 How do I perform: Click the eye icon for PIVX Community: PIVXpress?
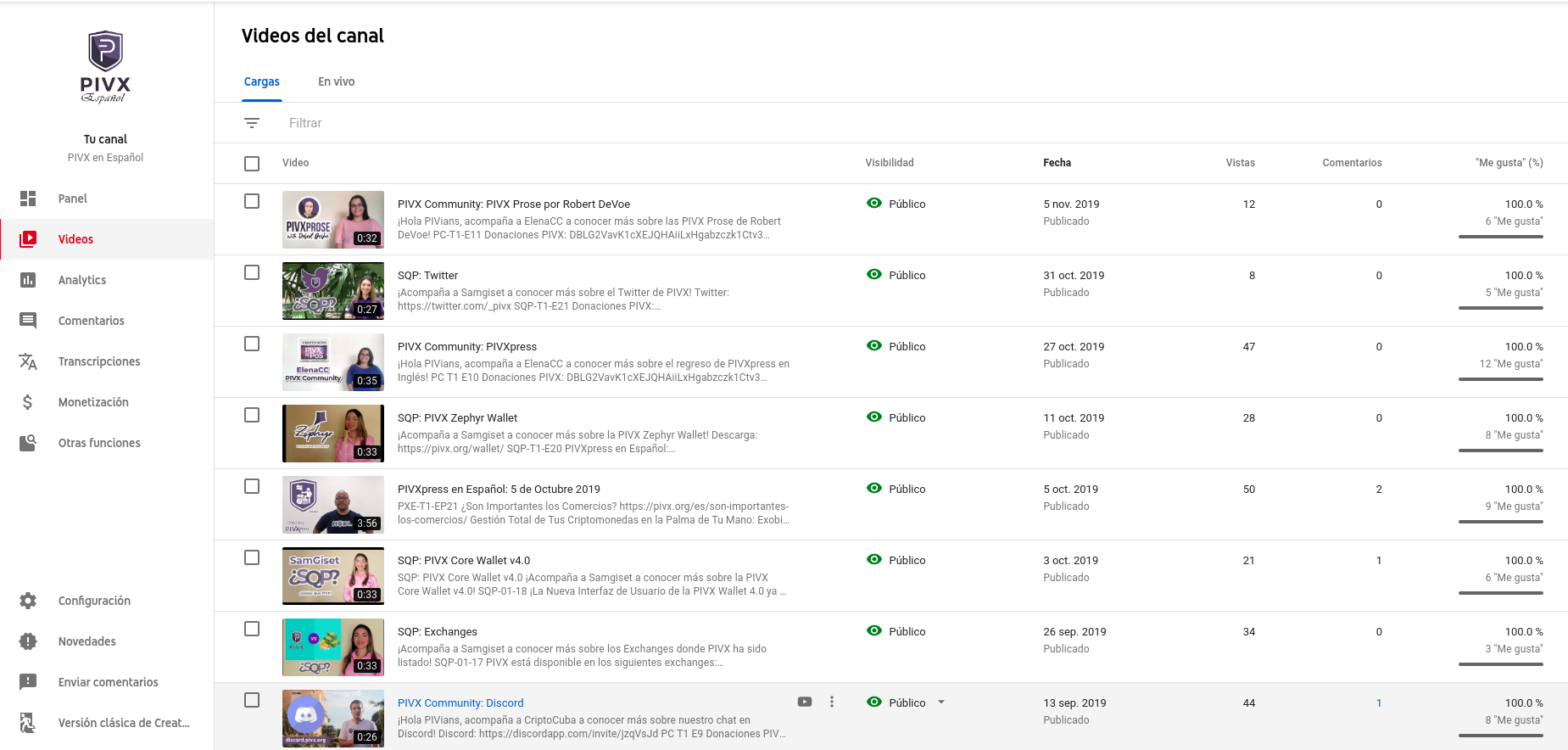874,345
